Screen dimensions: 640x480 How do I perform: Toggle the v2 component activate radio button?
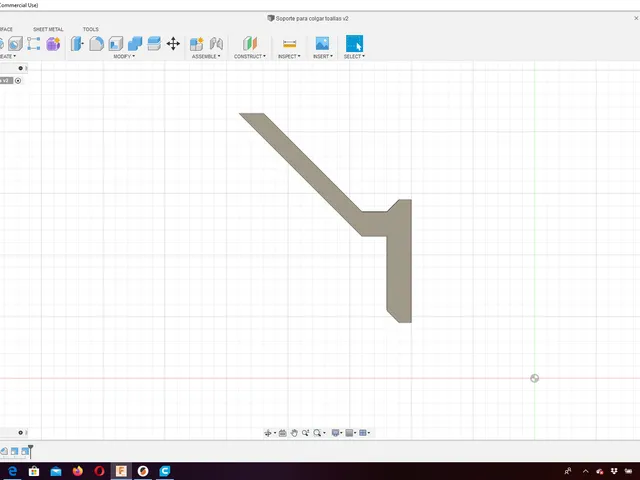point(18,81)
